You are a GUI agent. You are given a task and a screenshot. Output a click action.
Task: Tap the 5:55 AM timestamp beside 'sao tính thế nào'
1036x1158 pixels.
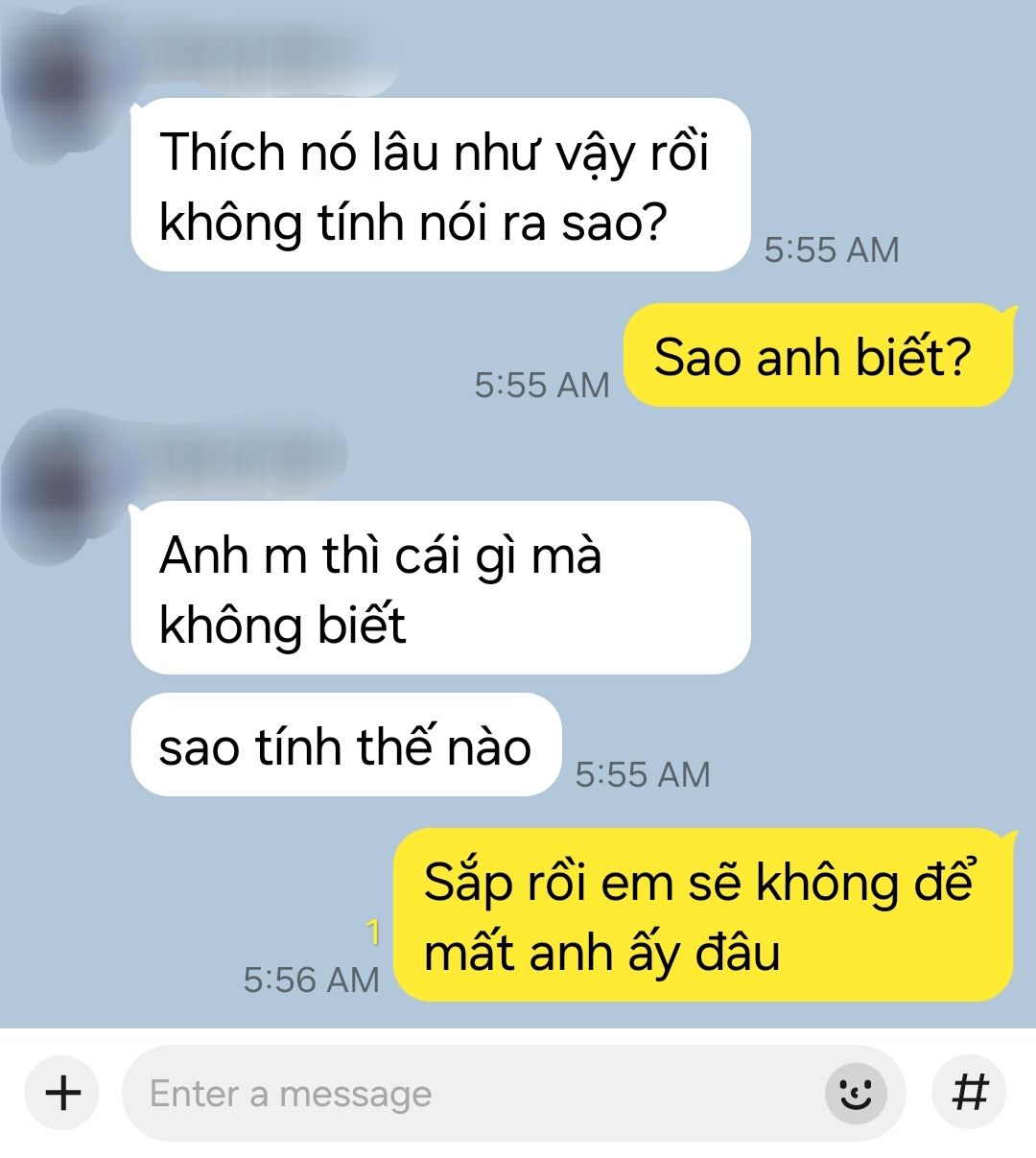[643, 774]
